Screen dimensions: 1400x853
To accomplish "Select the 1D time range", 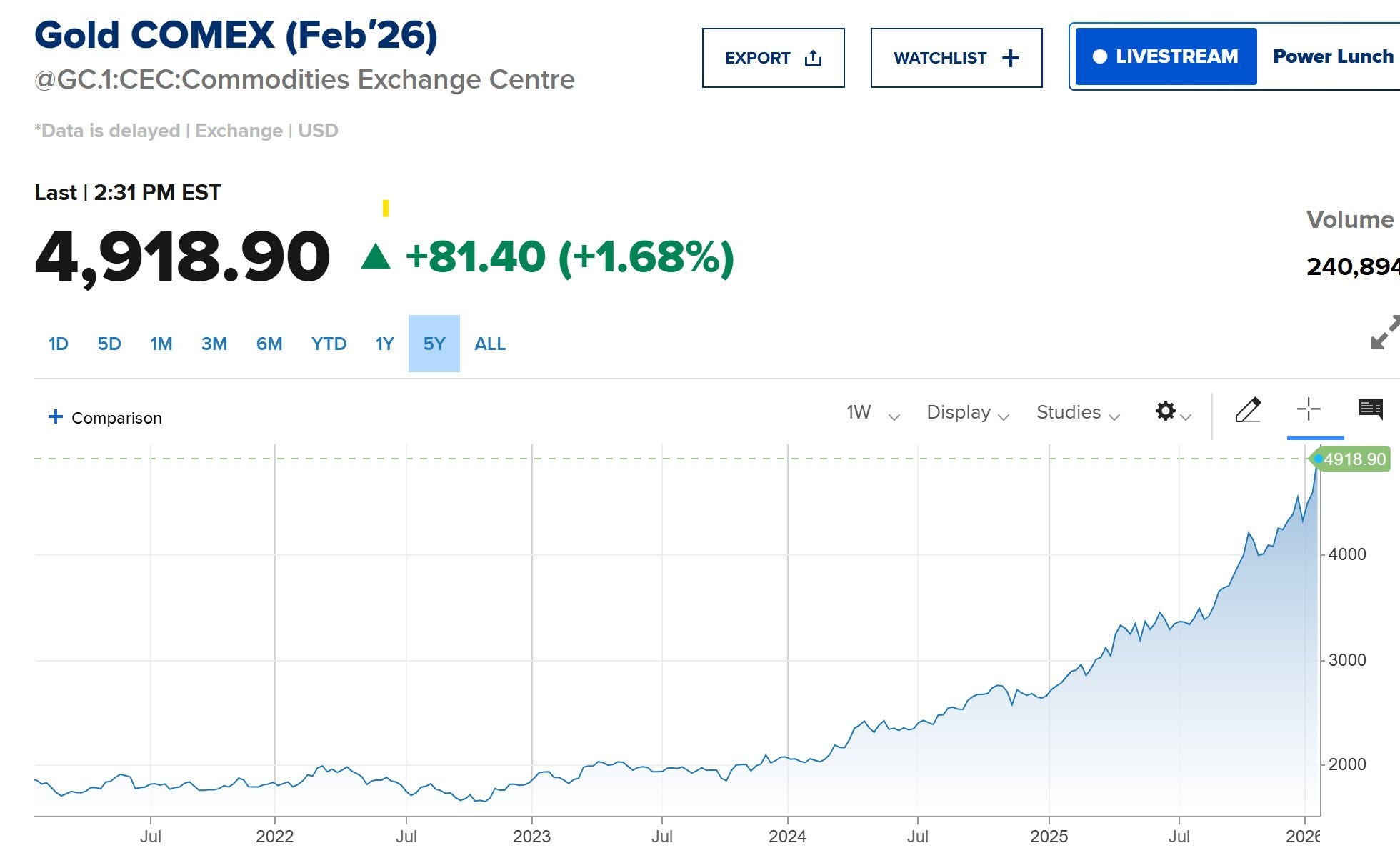I will pyautogui.click(x=58, y=344).
